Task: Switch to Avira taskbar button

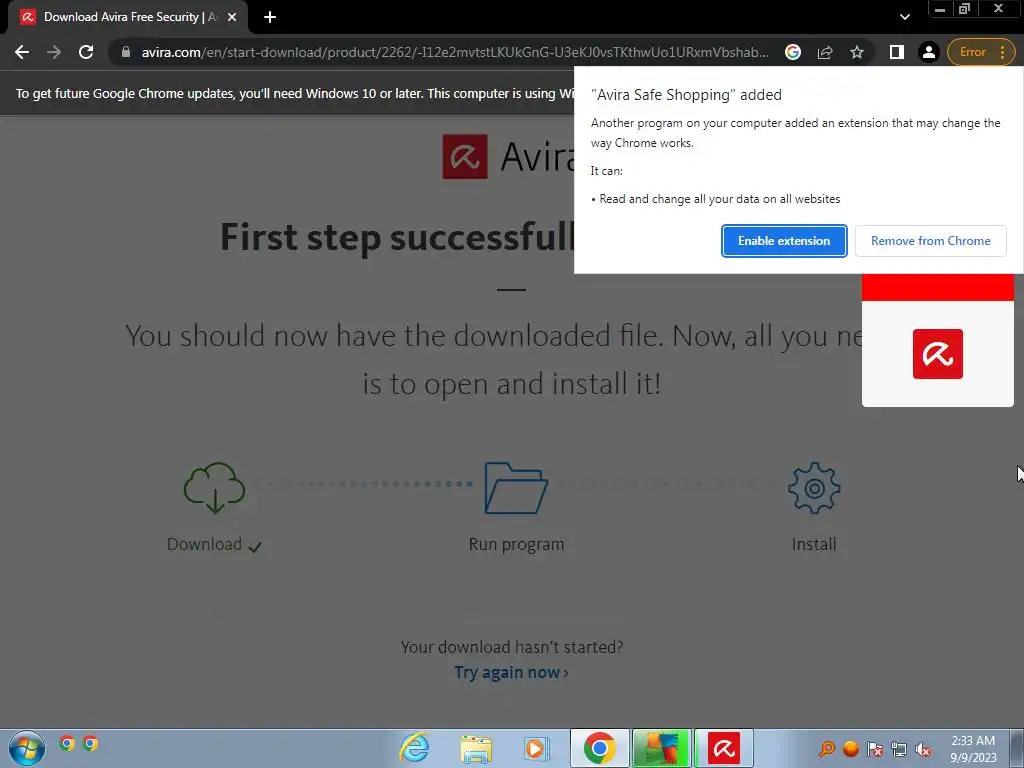Action: point(724,748)
